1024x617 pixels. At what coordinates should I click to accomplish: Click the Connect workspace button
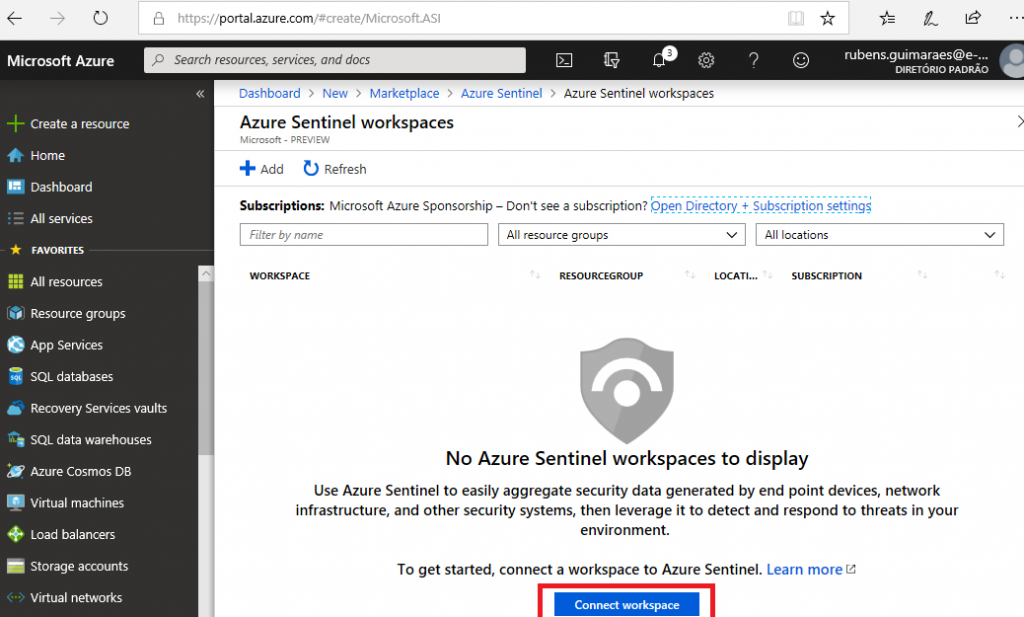pyautogui.click(x=627, y=605)
